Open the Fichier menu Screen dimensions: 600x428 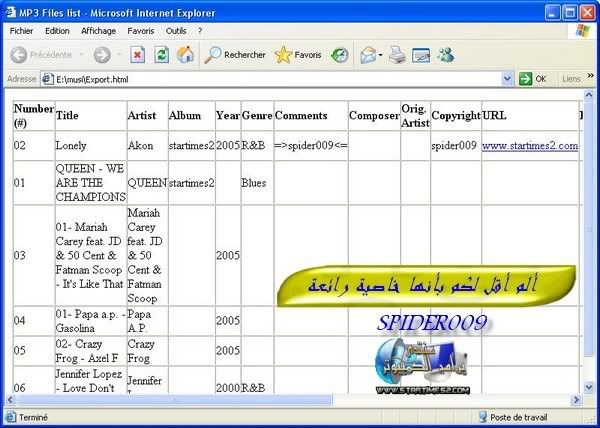pyautogui.click(x=21, y=31)
